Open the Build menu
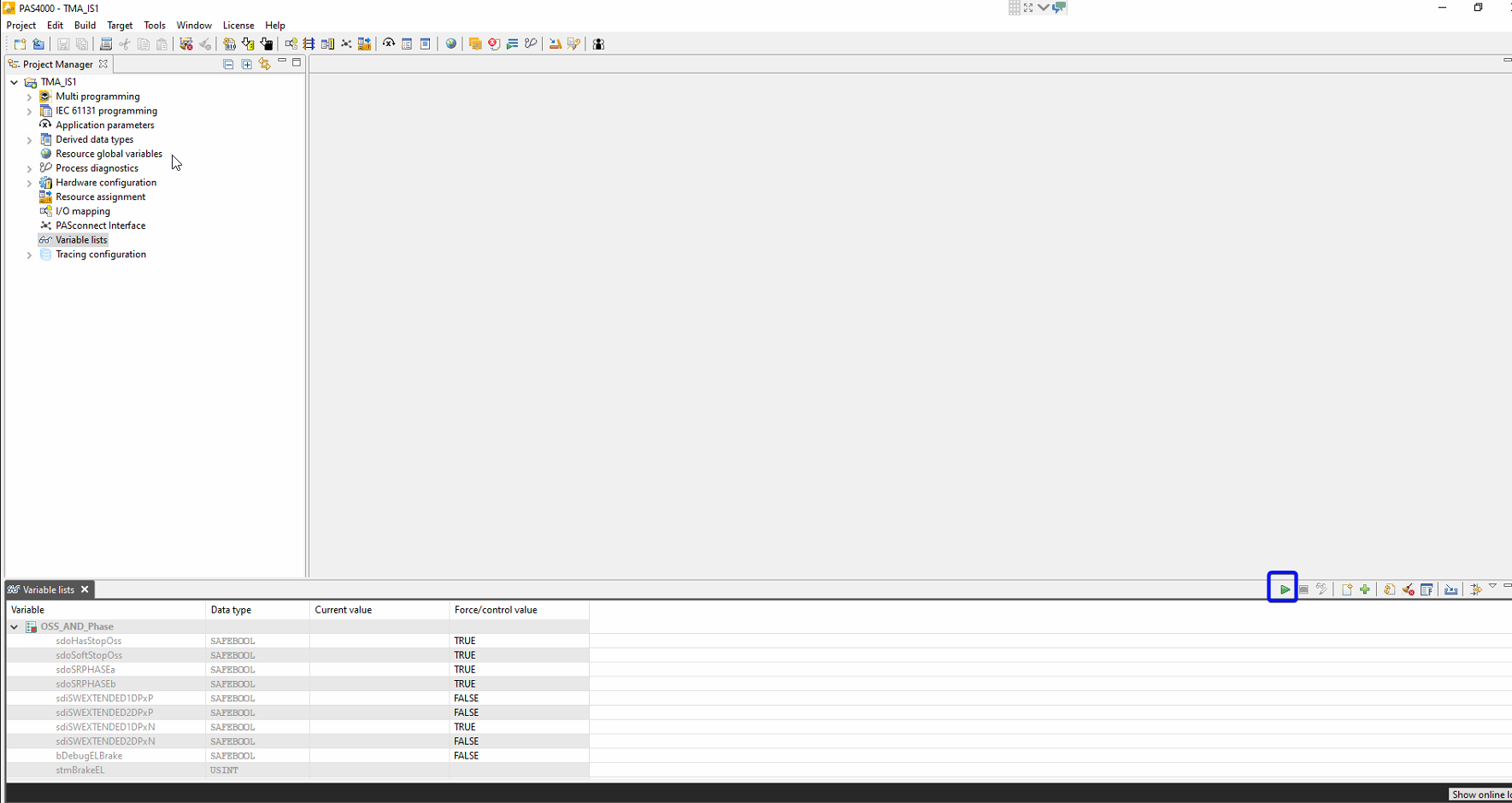Image resolution: width=1512 pixels, height=803 pixels. click(85, 26)
